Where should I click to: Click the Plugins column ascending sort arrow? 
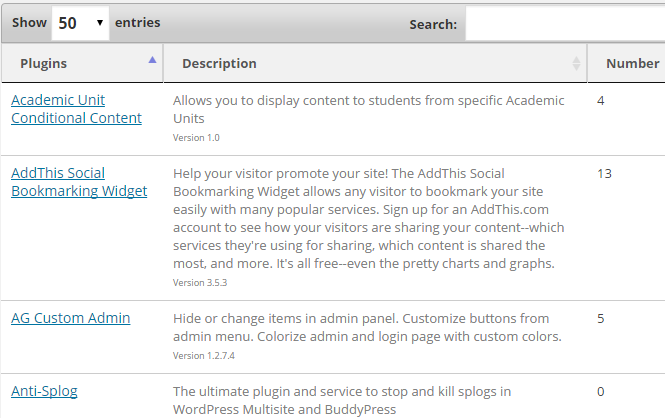[152, 60]
